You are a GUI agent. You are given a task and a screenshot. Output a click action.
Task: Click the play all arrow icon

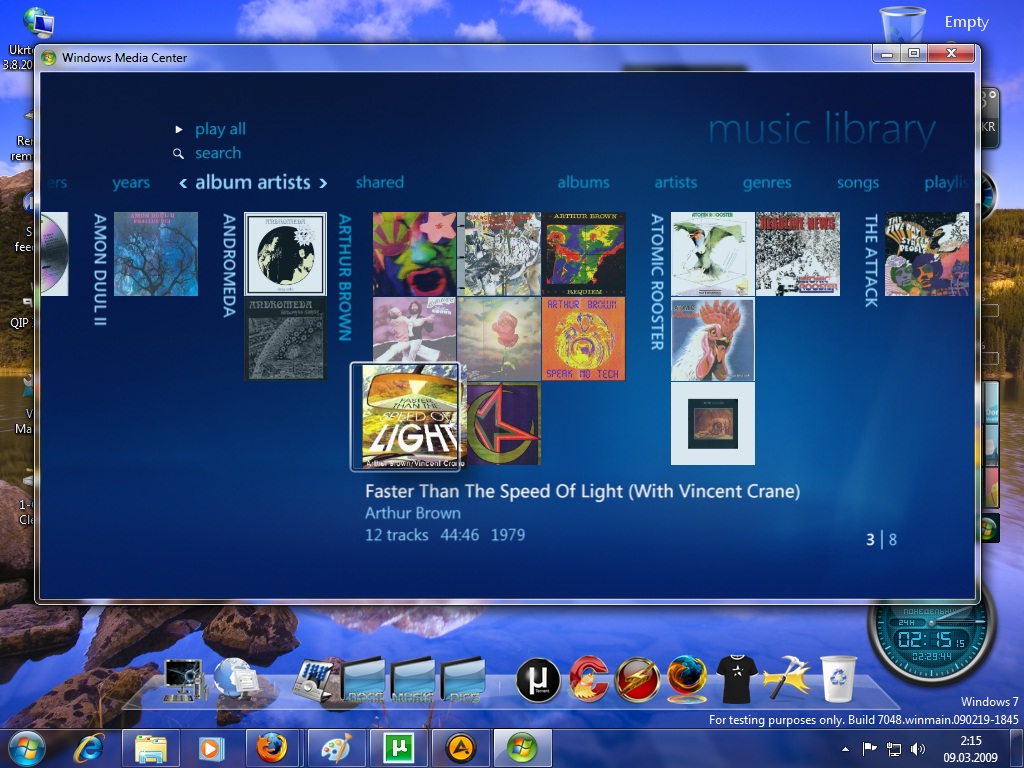click(178, 129)
